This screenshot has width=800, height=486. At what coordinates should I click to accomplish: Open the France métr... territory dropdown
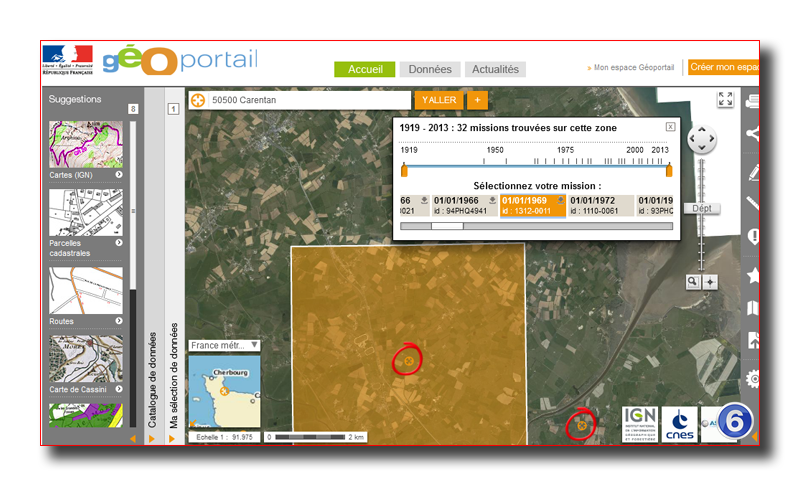[224, 345]
